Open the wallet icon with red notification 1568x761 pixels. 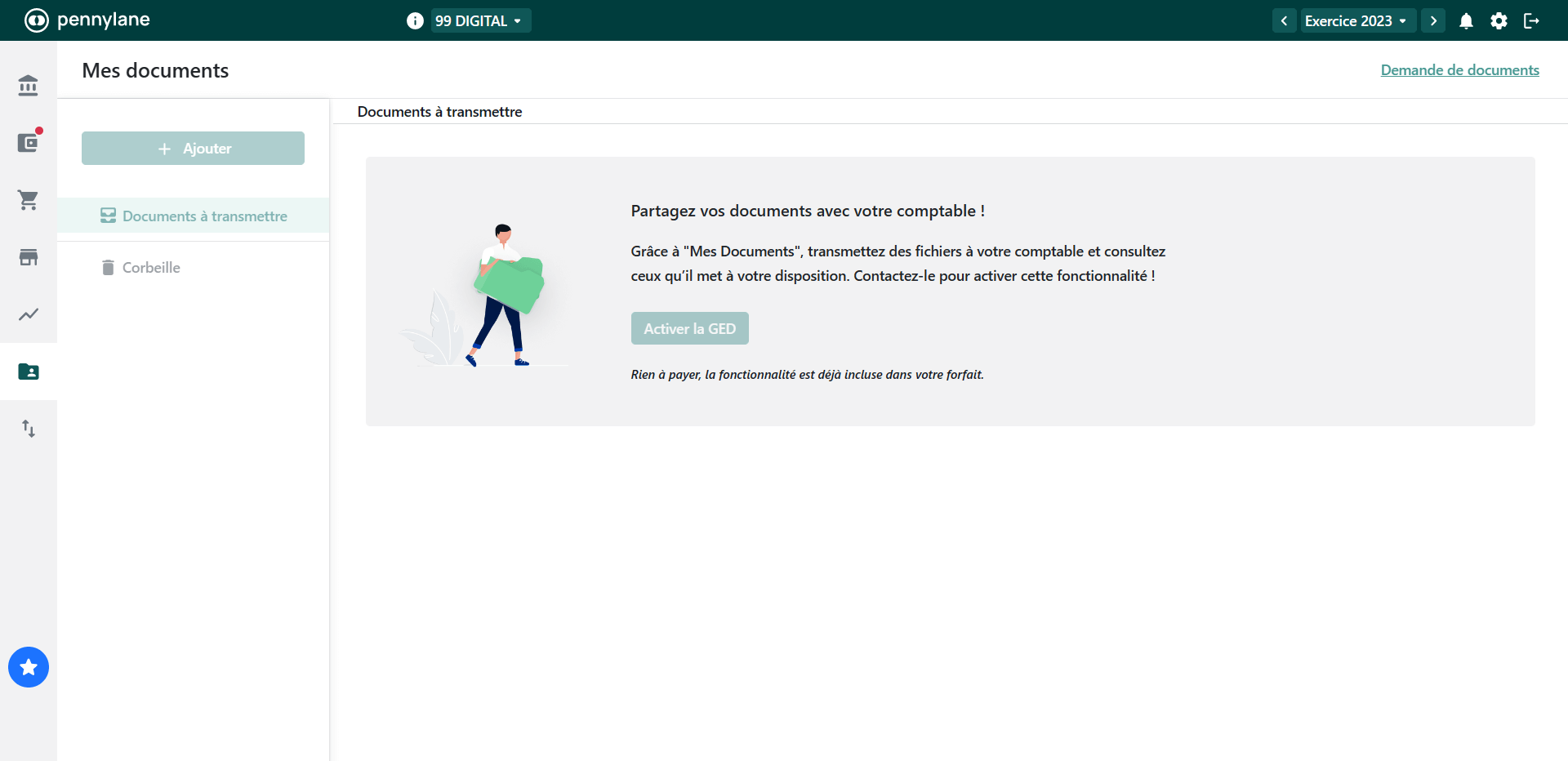29,143
